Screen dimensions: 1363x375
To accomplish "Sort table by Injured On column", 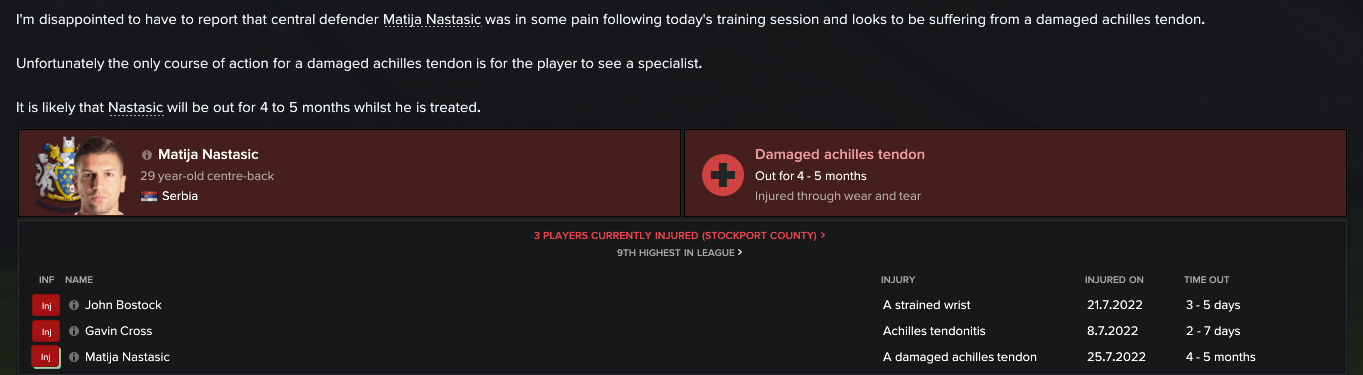I will 1114,280.
